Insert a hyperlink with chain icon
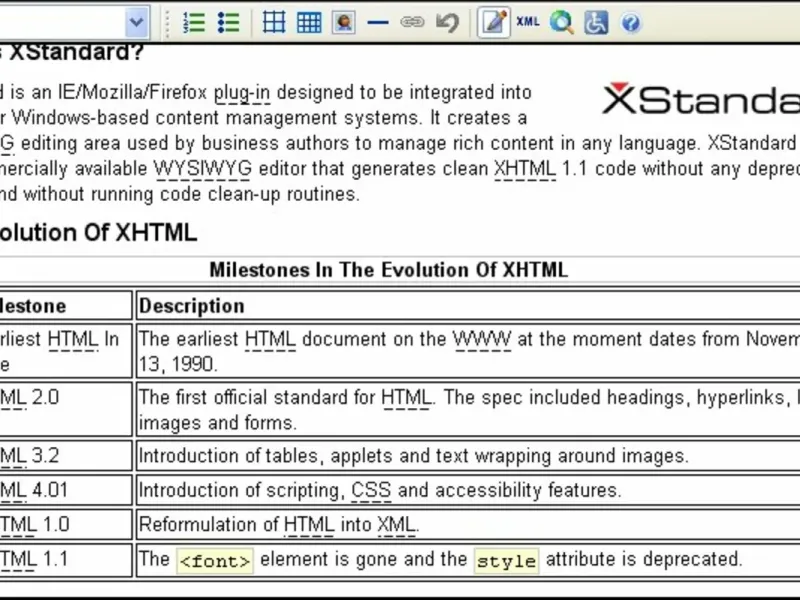The width and height of the screenshot is (800, 600). click(412, 22)
